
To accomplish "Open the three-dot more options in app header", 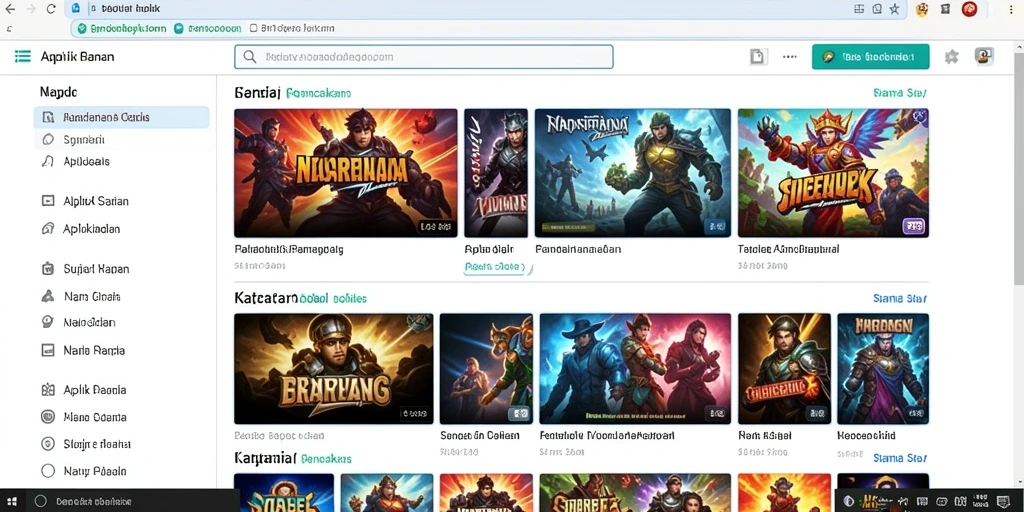I will click(x=790, y=57).
